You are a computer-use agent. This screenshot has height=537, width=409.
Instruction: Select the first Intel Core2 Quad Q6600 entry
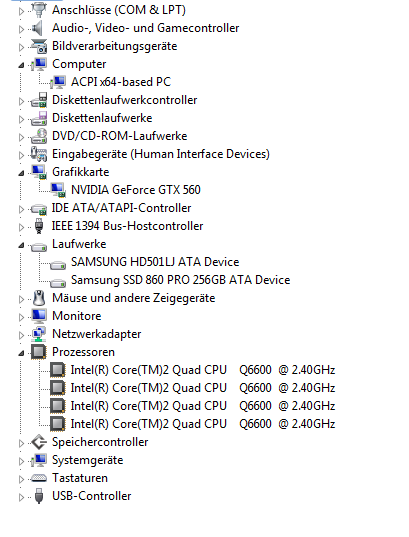point(202,370)
